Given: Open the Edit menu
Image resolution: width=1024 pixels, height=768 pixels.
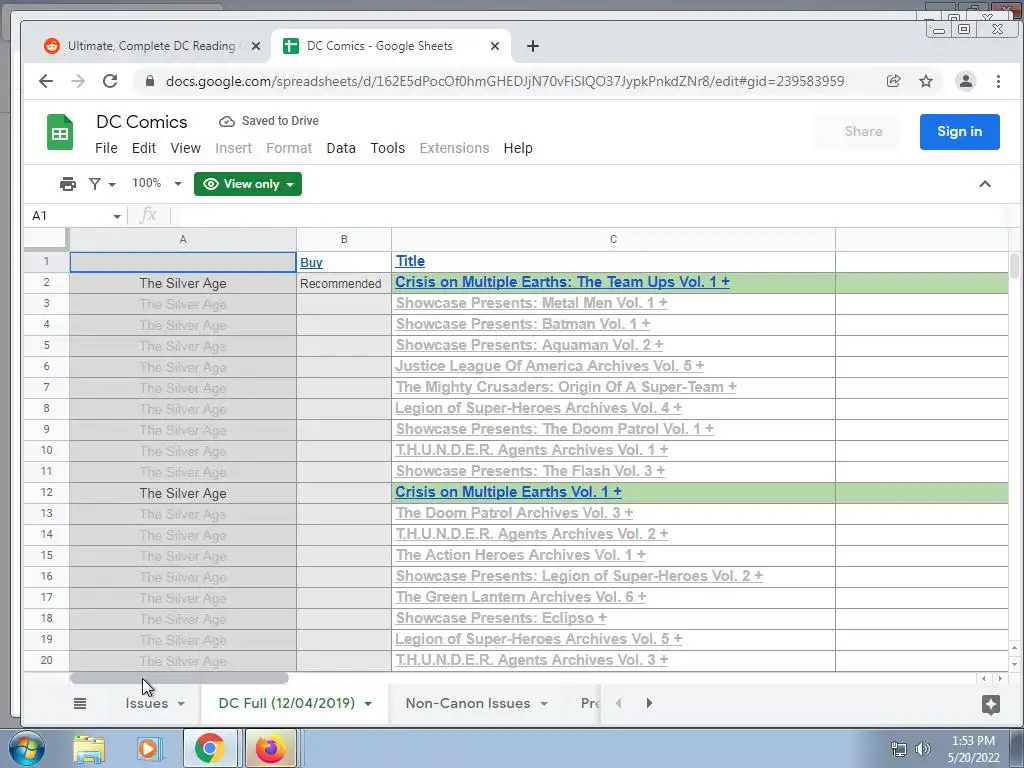Looking at the screenshot, I should [x=144, y=148].
